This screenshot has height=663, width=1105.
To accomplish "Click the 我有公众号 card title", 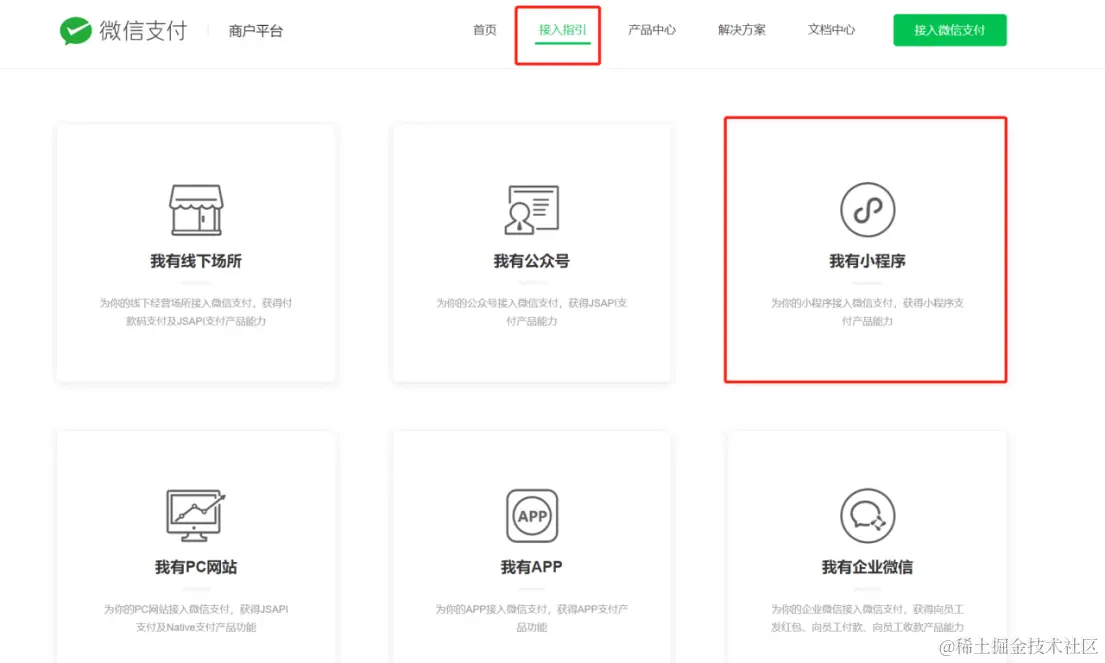I will tap(531, 261).
